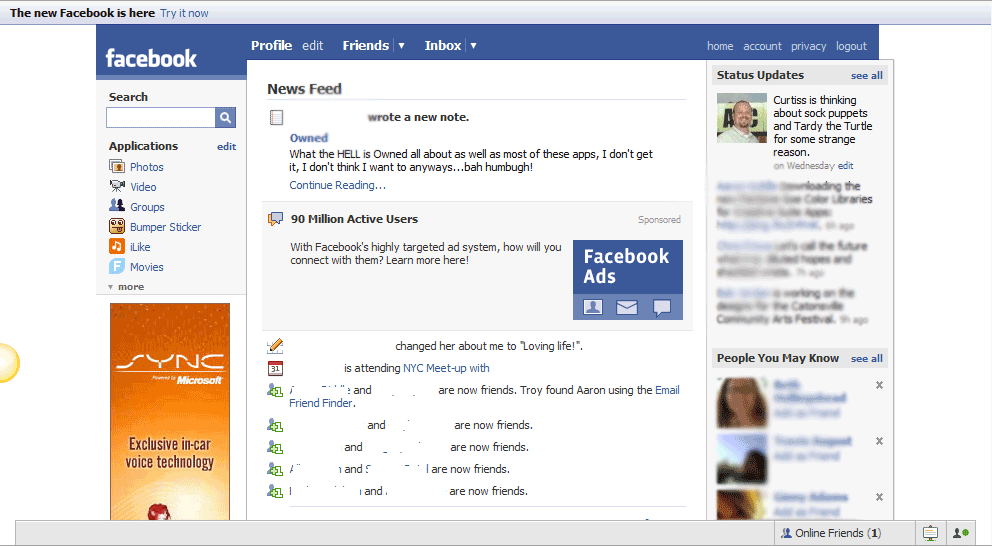Click the speech bubble icon in the Facebook Ads banner

662,307
